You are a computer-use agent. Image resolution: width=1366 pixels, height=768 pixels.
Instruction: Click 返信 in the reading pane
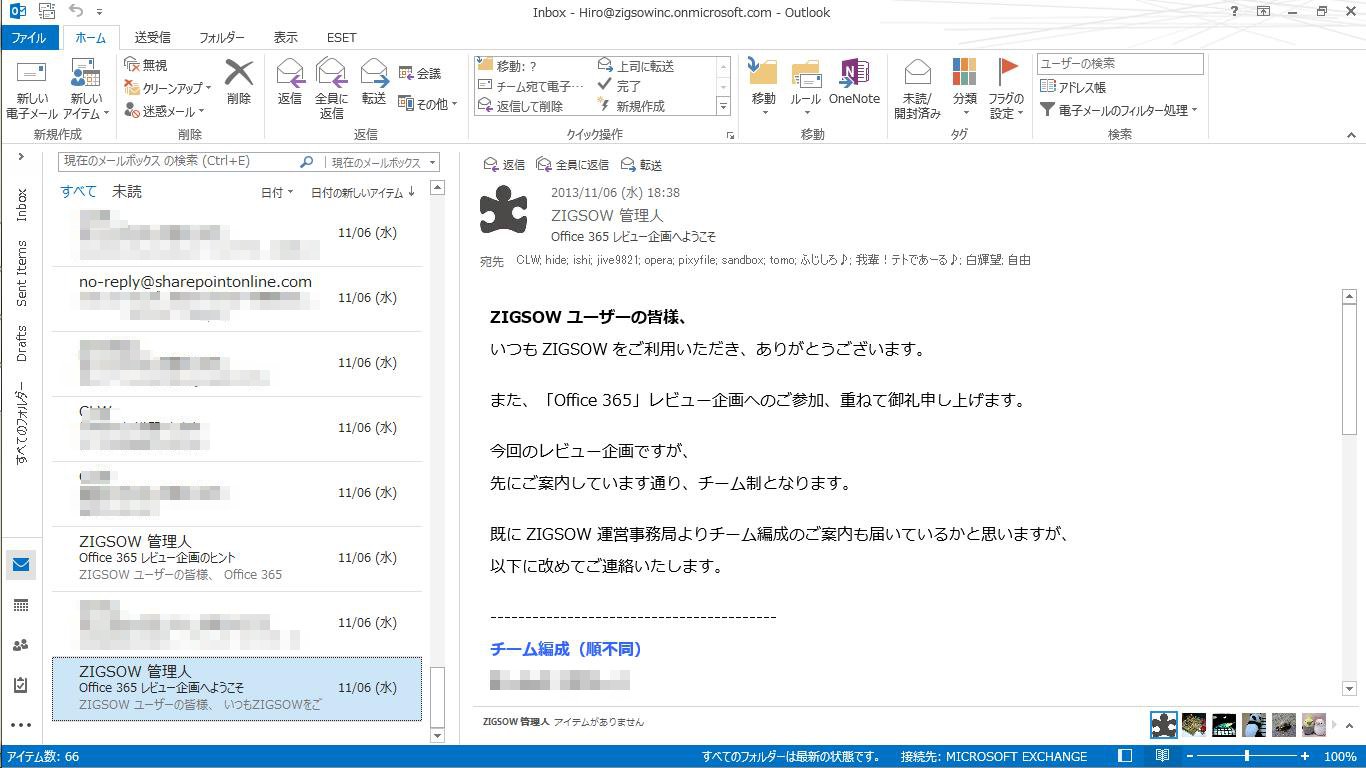[504, 165]
